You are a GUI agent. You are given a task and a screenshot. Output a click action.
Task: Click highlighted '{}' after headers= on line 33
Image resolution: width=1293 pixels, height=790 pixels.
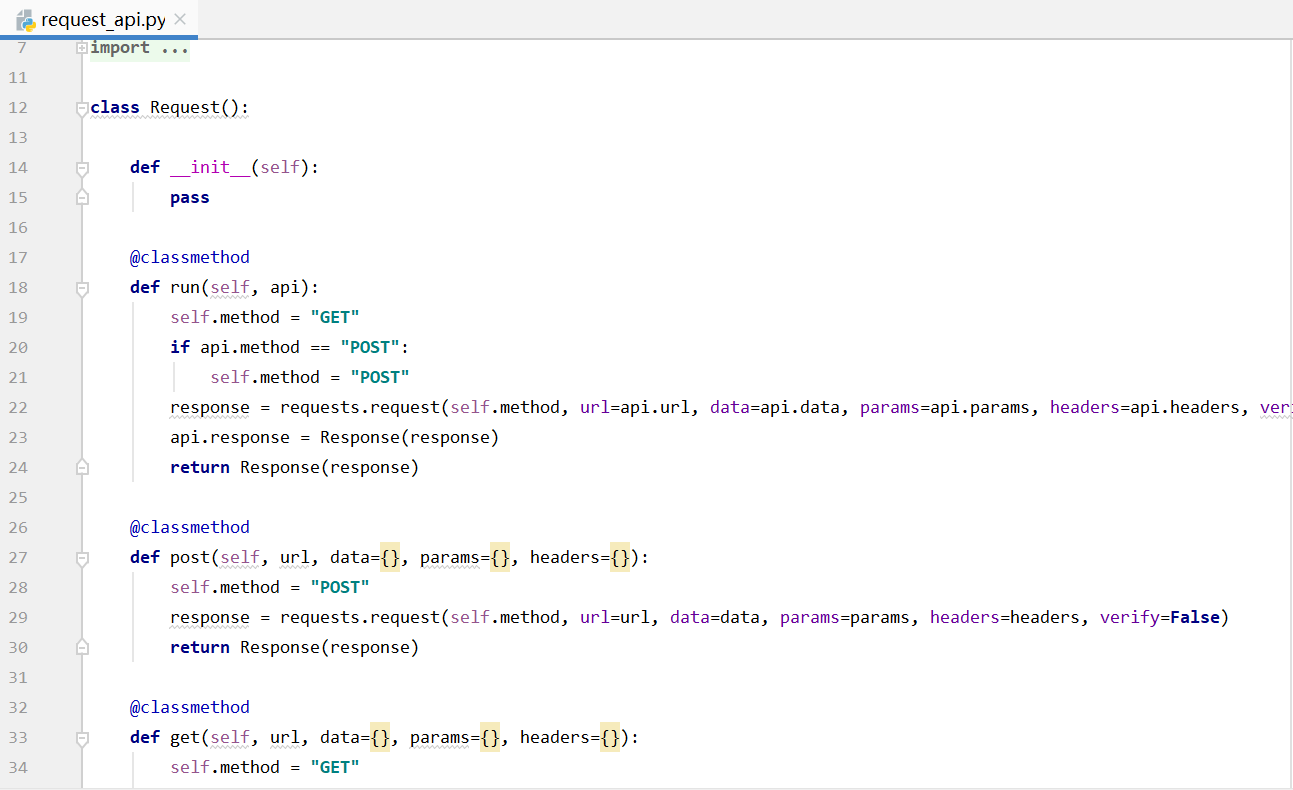610,737
